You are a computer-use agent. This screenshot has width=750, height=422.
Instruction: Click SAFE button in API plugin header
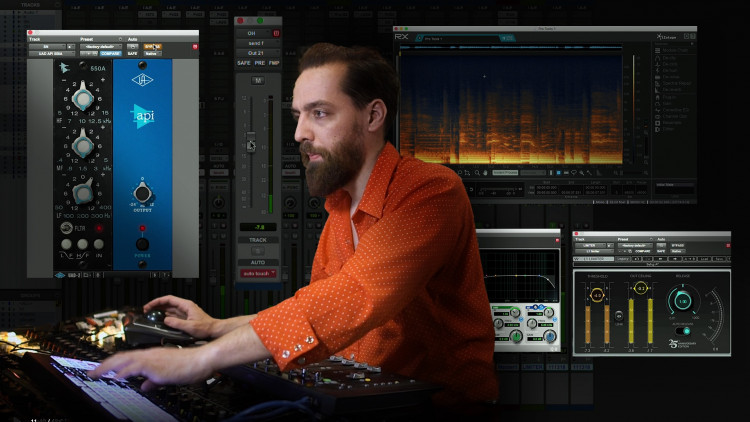pos(132,54)
